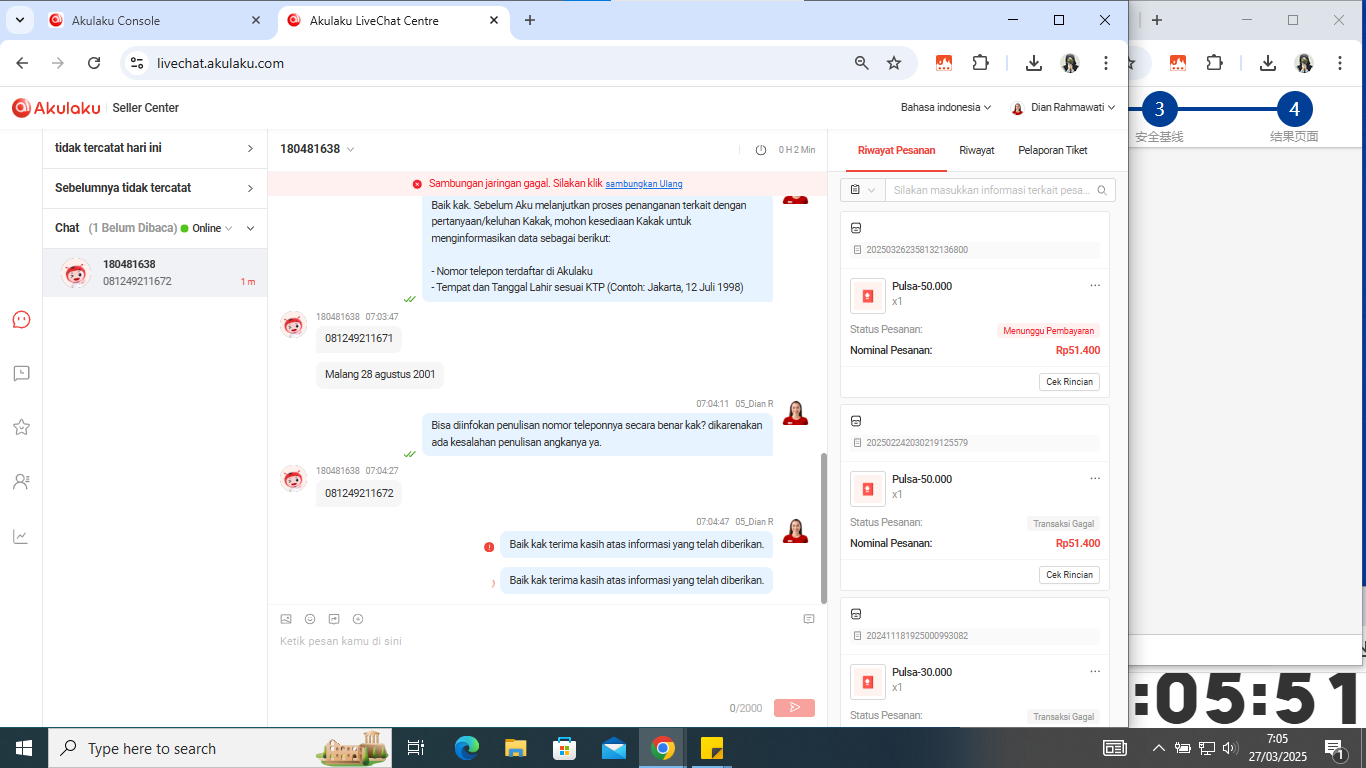Open three-dot menu for Pulsa-50.000 Transaksi Gagal order

[1095, 479]
